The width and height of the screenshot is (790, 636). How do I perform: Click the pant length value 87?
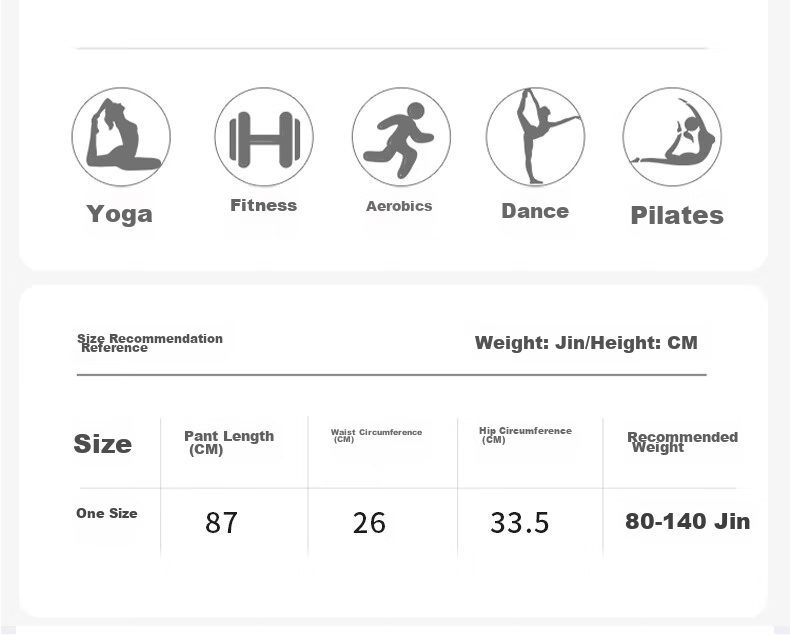[x=221, y=522]
